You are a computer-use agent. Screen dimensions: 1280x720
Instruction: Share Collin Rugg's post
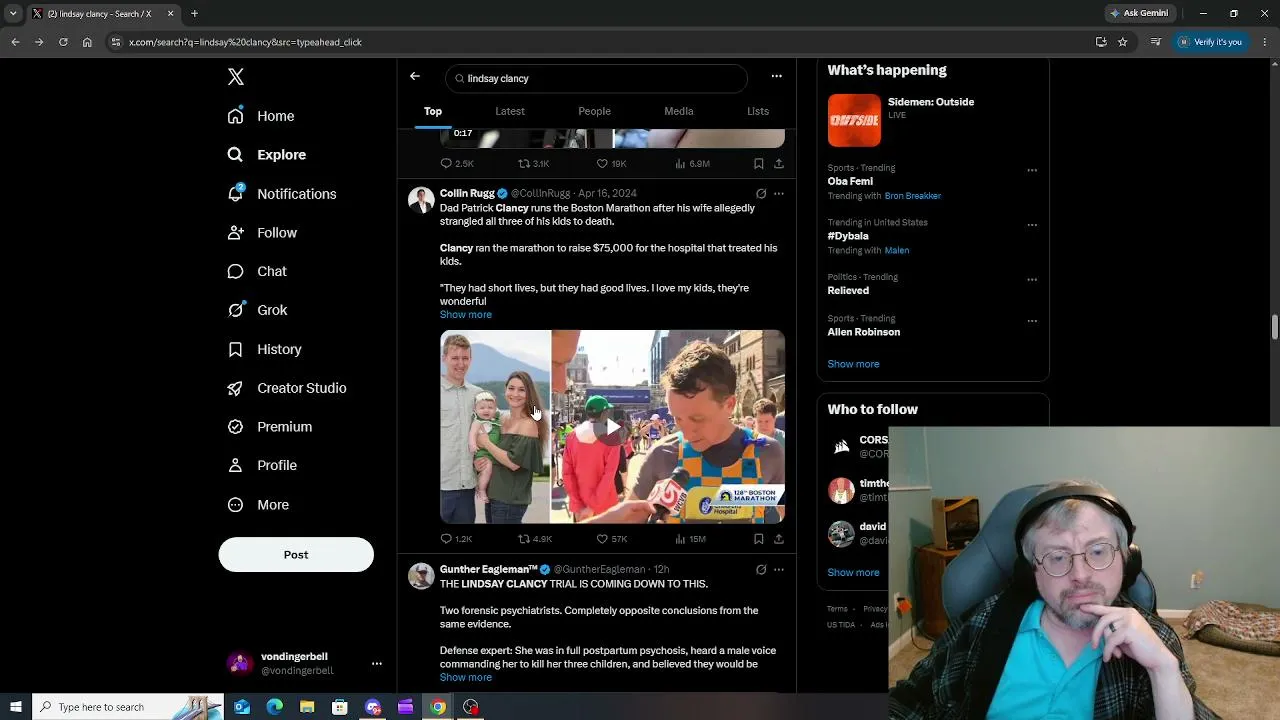coord(779,539)
